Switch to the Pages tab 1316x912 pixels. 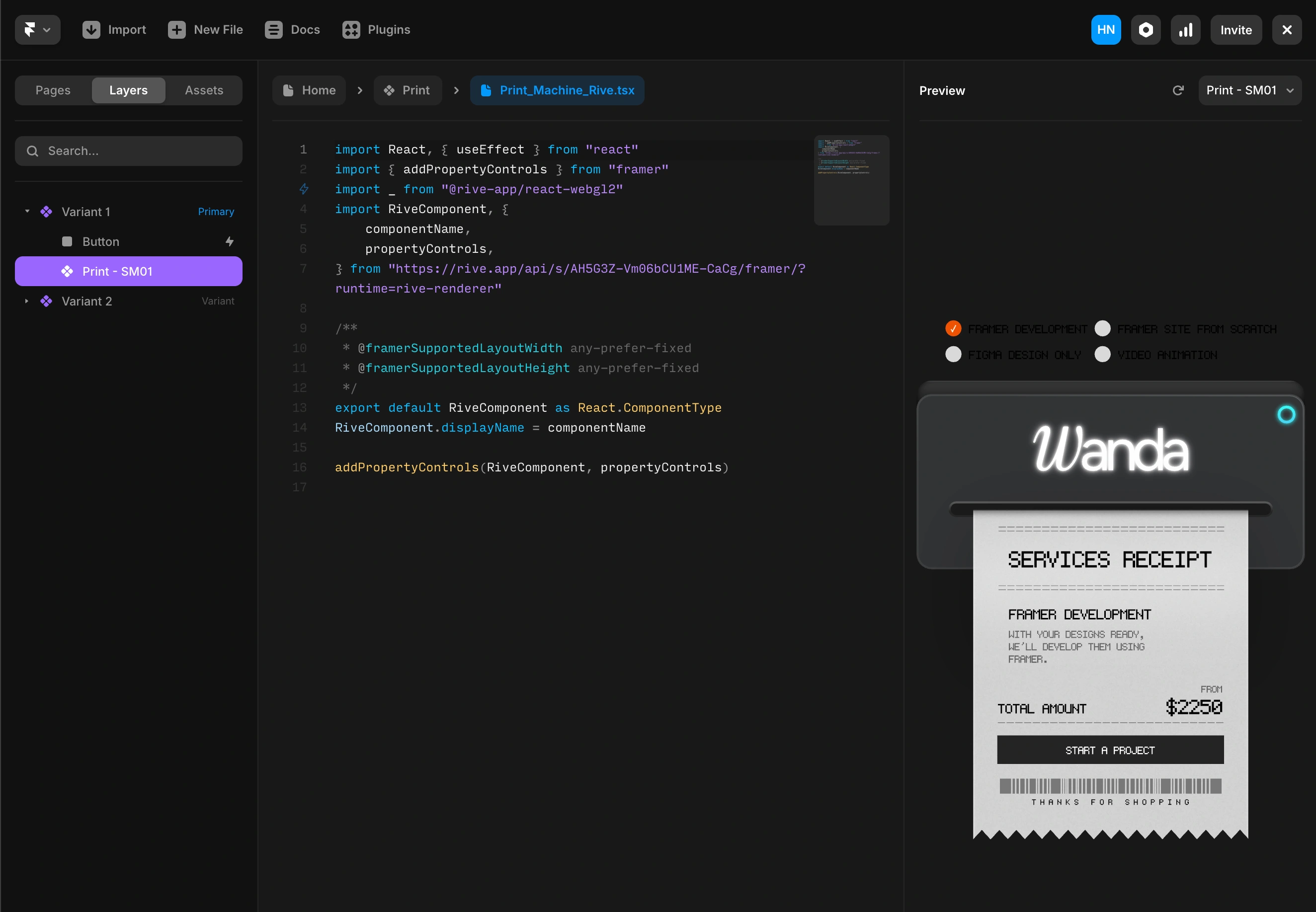[53, 90]
